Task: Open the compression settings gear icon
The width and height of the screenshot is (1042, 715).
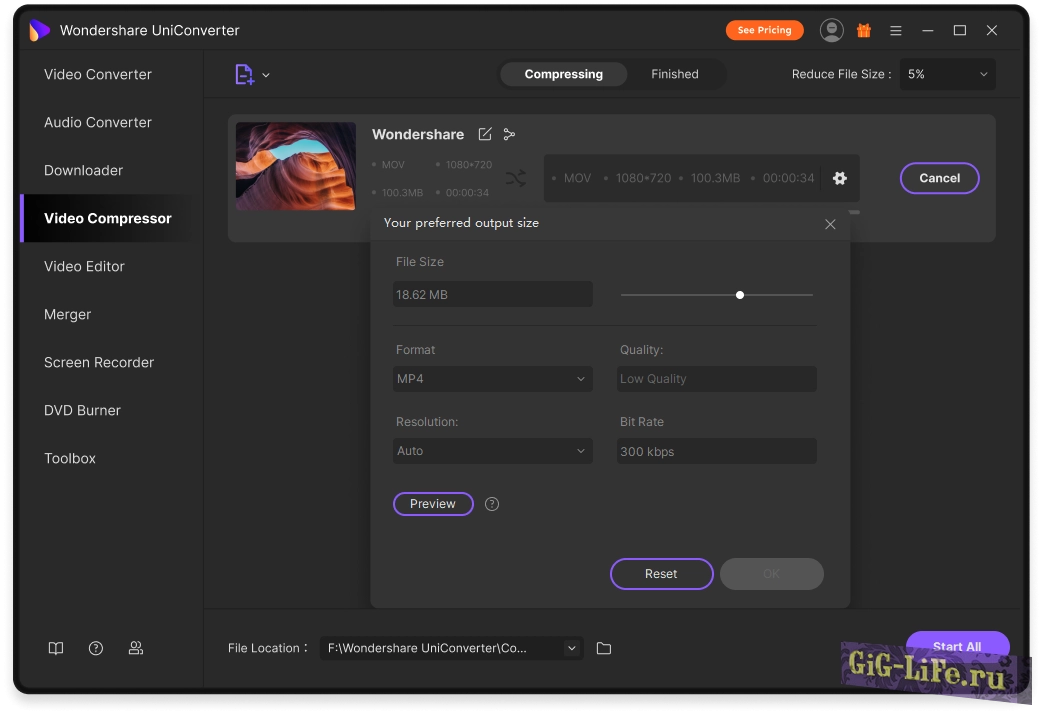Action: pyautogui.click(x=840, y=178)
